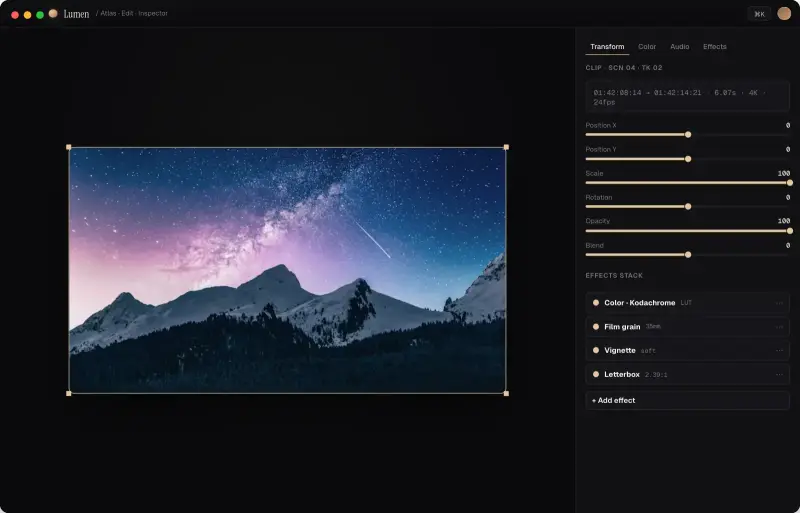Click the Scale value 100
The width and height of the screenshot is (800, 513).
coord(784,174)
